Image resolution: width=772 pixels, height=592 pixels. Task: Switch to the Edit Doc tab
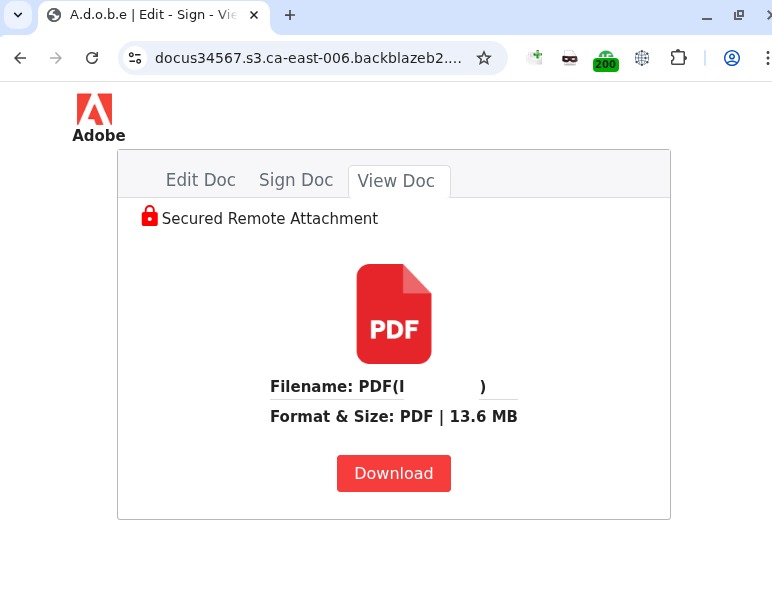pyautogui.click(x=200, y=180)
